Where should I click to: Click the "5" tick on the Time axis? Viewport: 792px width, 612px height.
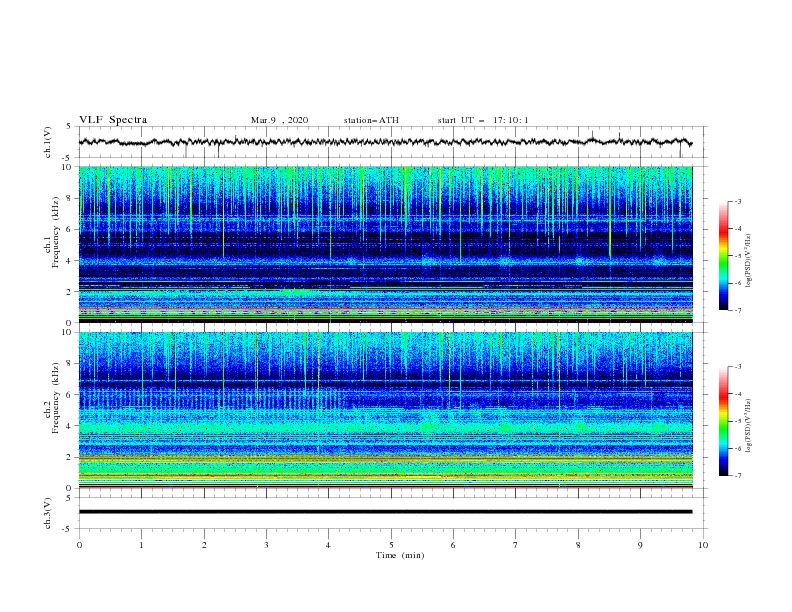point(391,545)
